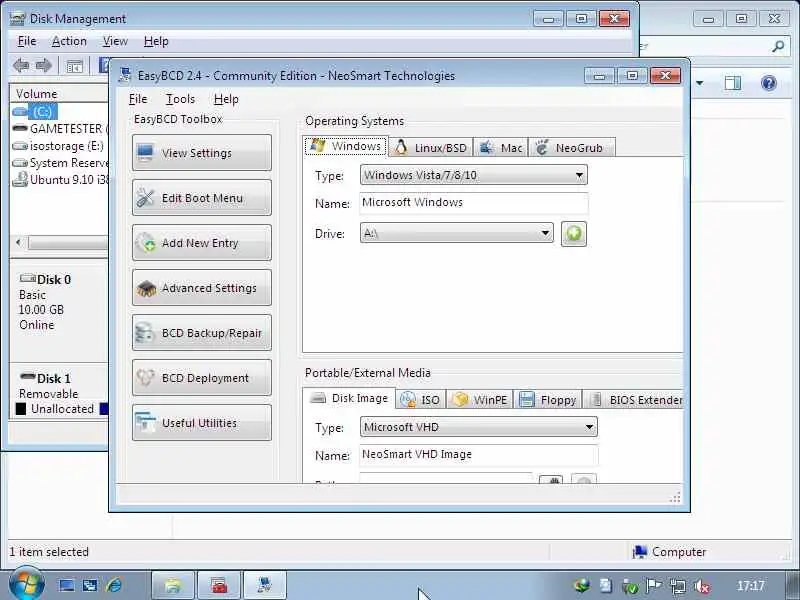Open Edit Boot Menu section
This screenshot has width=800, height=600.
click(x=202, y=198)
